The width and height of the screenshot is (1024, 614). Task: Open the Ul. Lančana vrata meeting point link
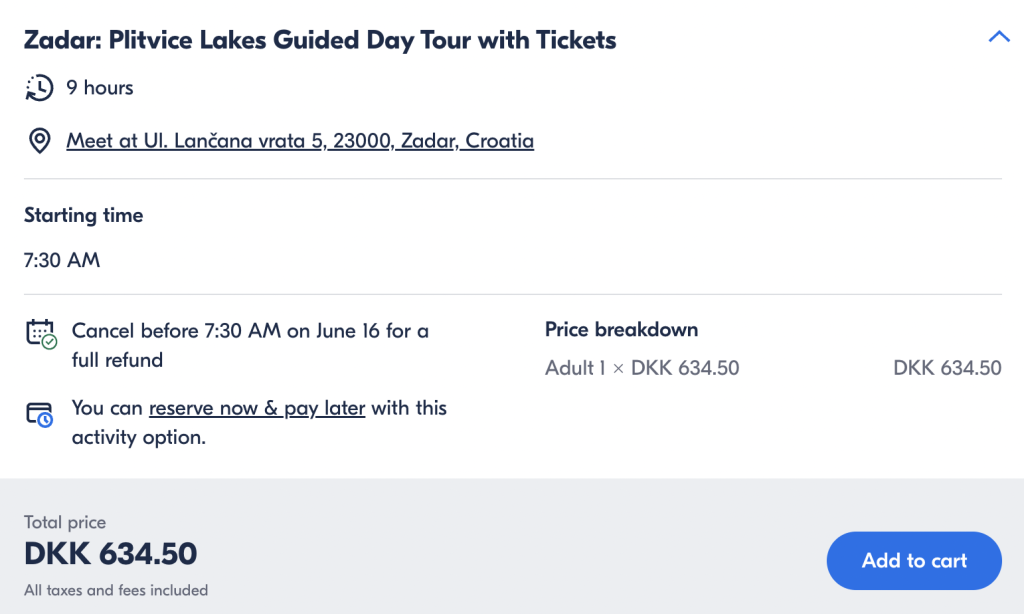300,140
